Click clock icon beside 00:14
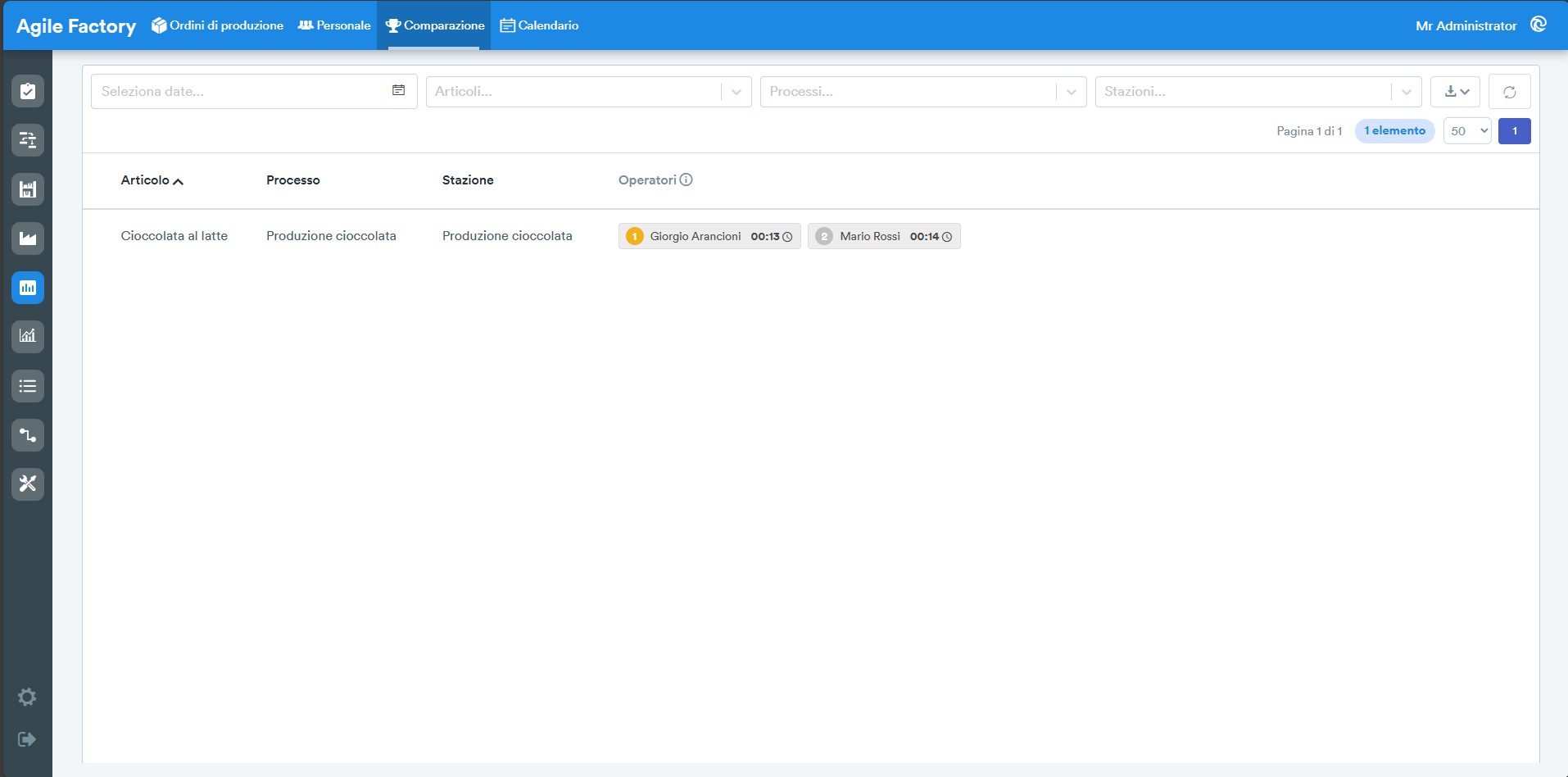The height and width of the screenshot is (777, 1568). click(947, 237)
